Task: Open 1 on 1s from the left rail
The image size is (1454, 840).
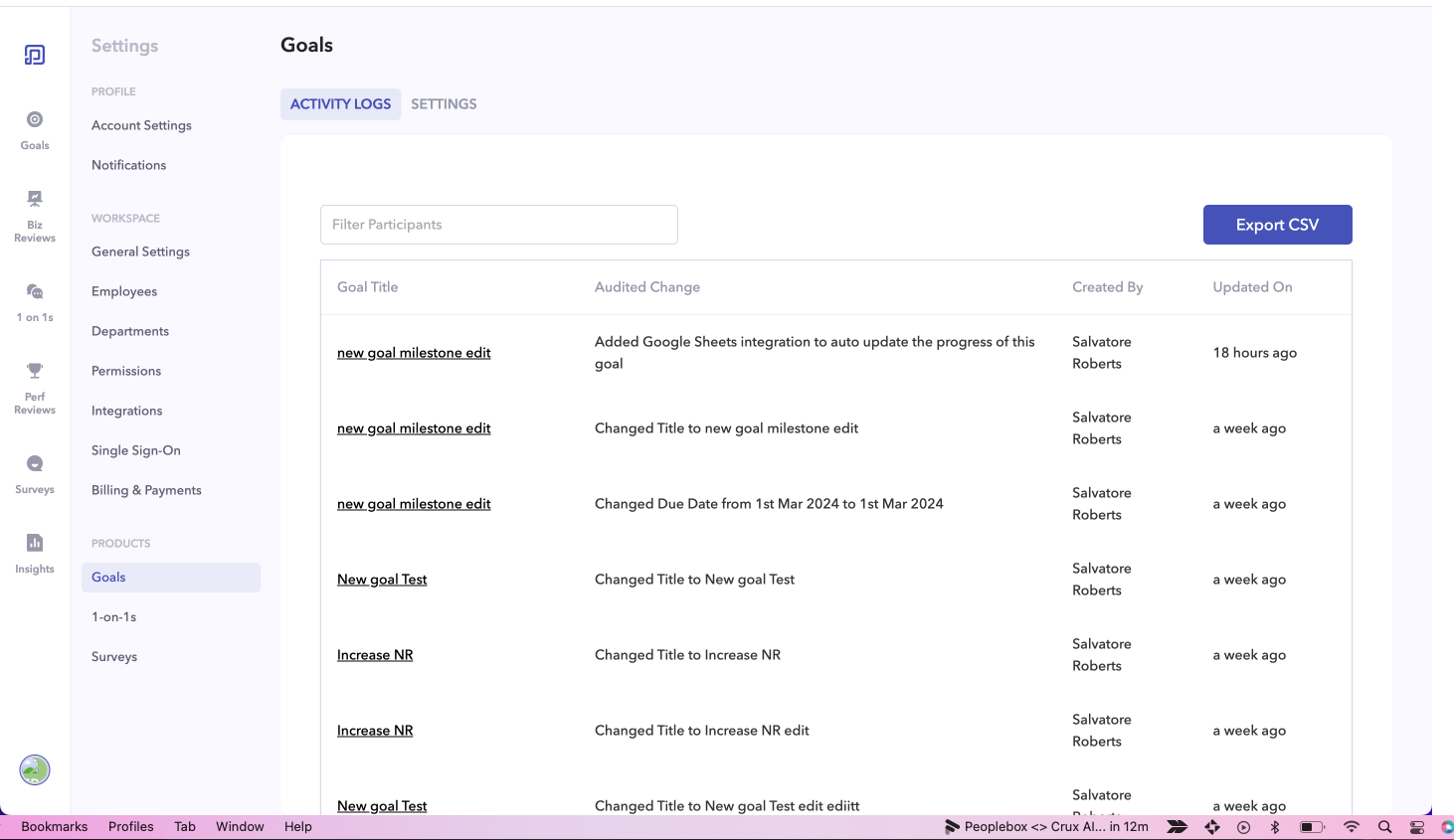Action: point(35,302)
